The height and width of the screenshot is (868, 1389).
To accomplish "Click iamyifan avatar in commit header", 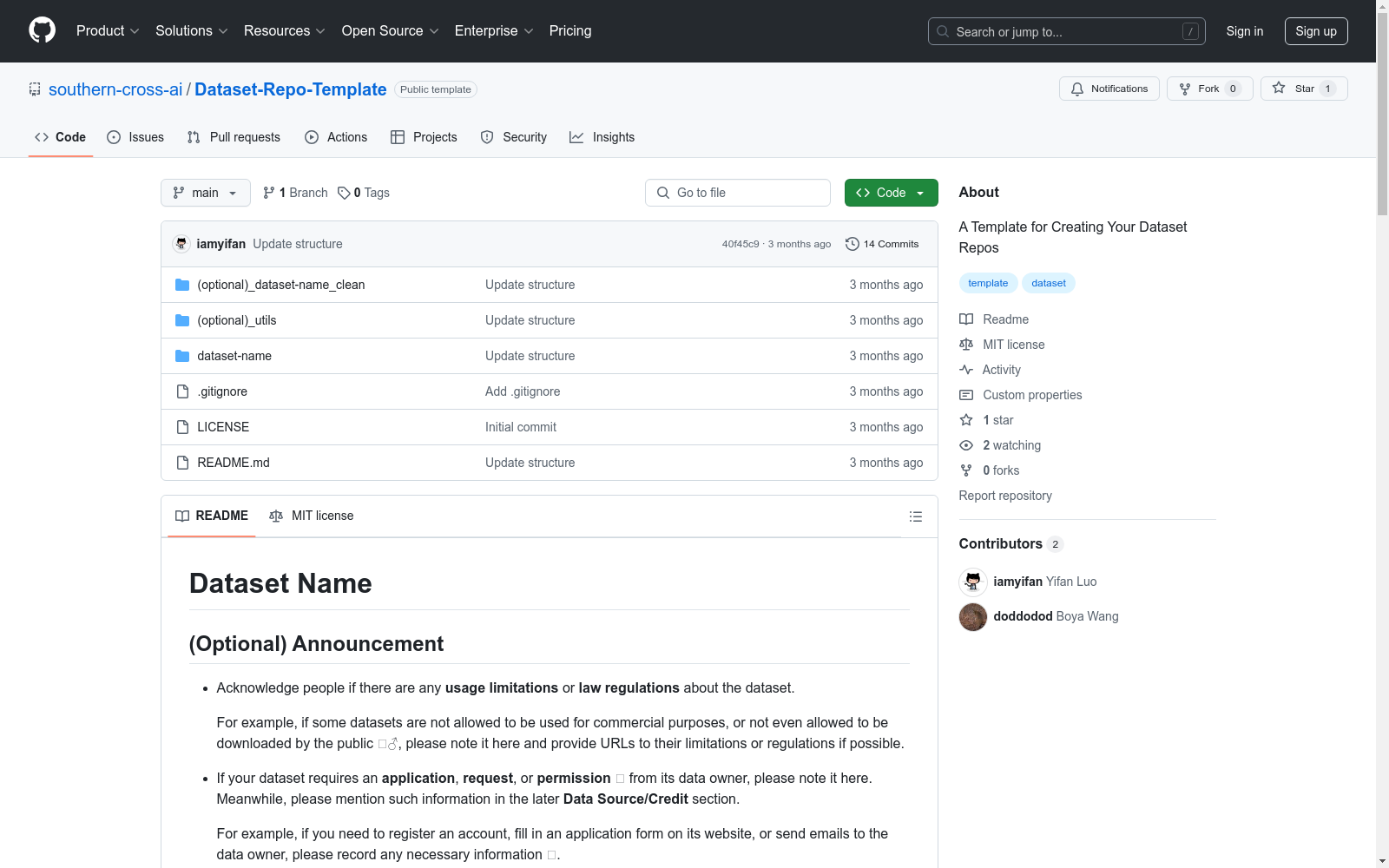I will (181, 244).
